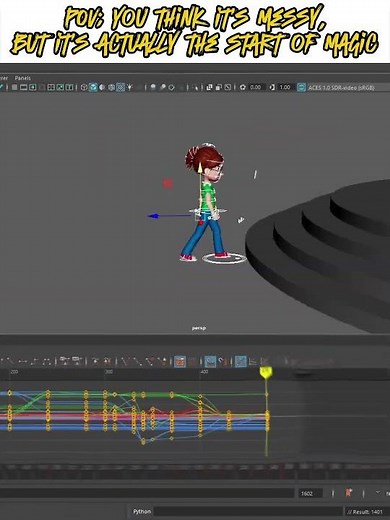Open the Panels menu in the viewport
The width and height of the screenshot is (390, 520).
[23, 78]
